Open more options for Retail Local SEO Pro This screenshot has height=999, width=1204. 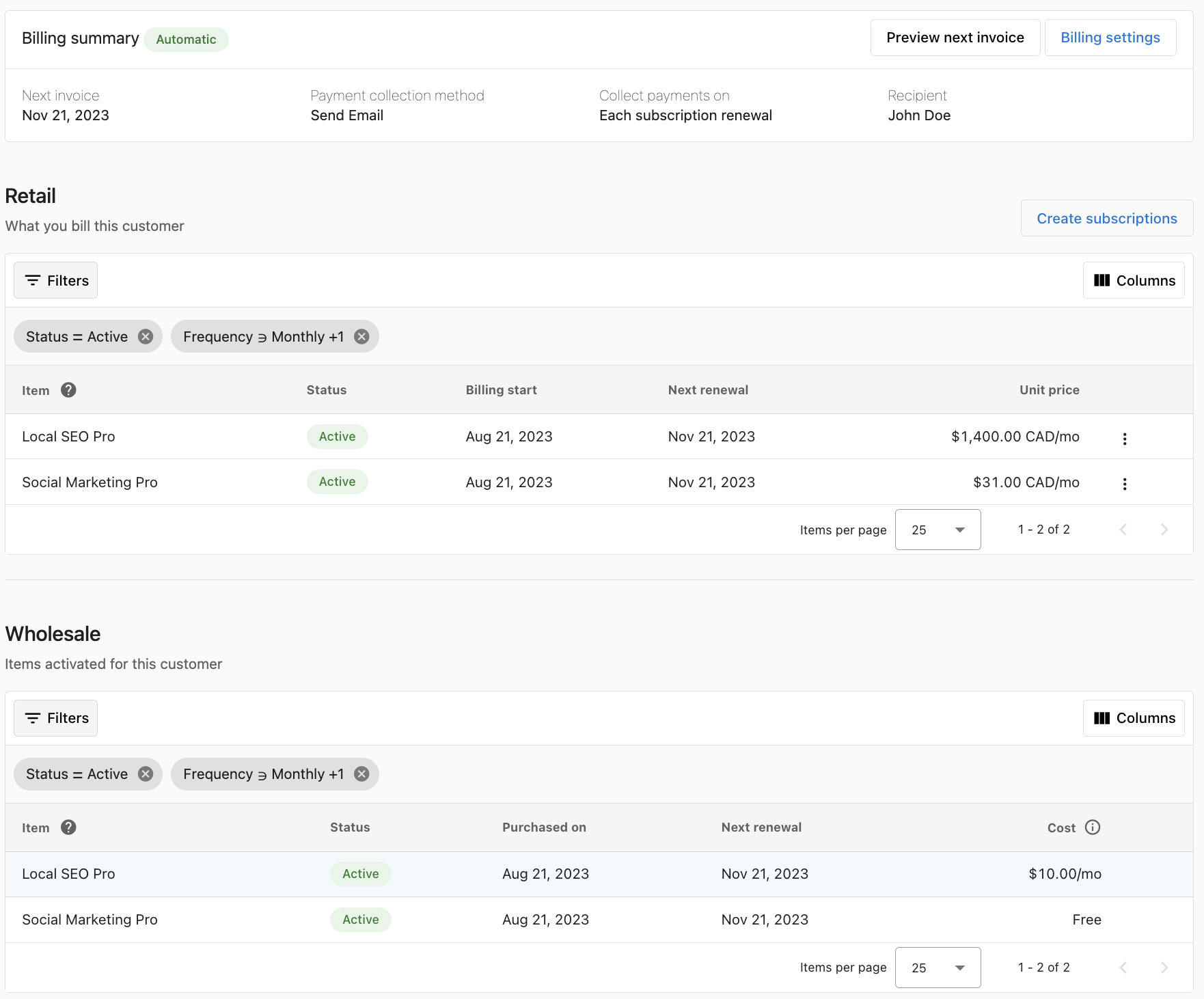tap(1125, 439)
